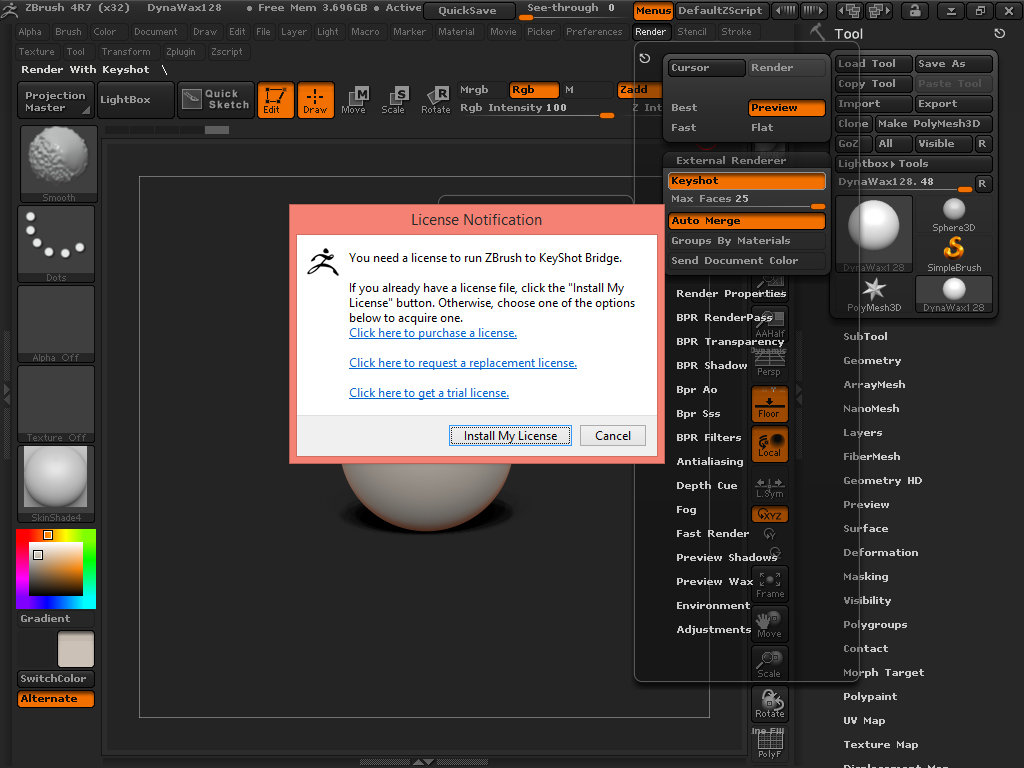Image resolution: width=1024 pixels, height=768 pixels.
Task: Adjust the Rgb Intensity slider
Action: [x=536, y=109]
